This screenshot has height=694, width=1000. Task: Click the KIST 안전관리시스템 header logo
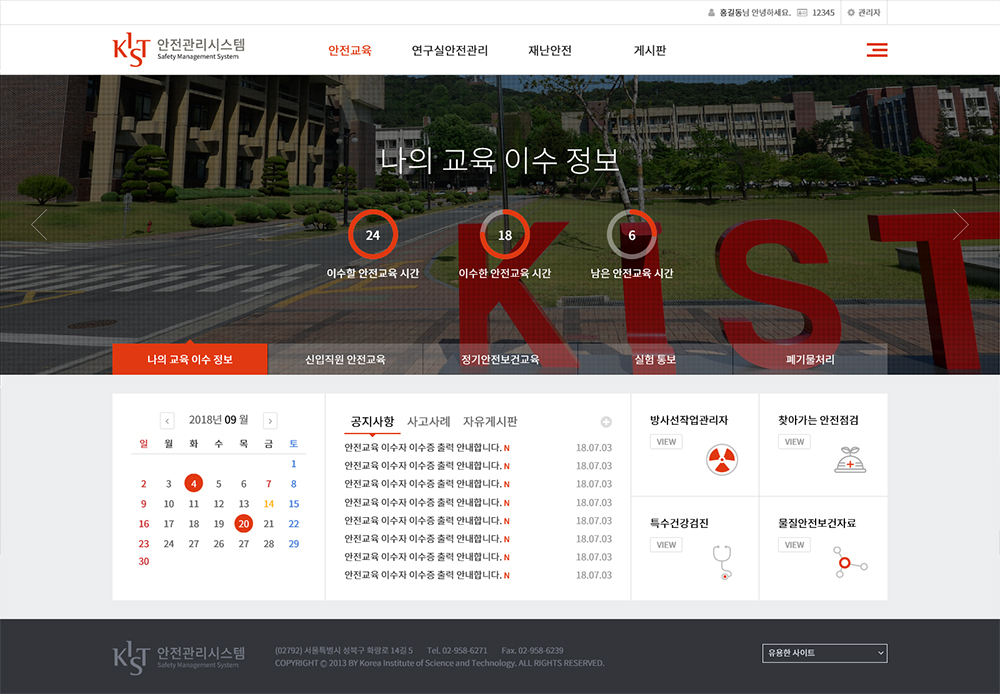coord(179,50)
